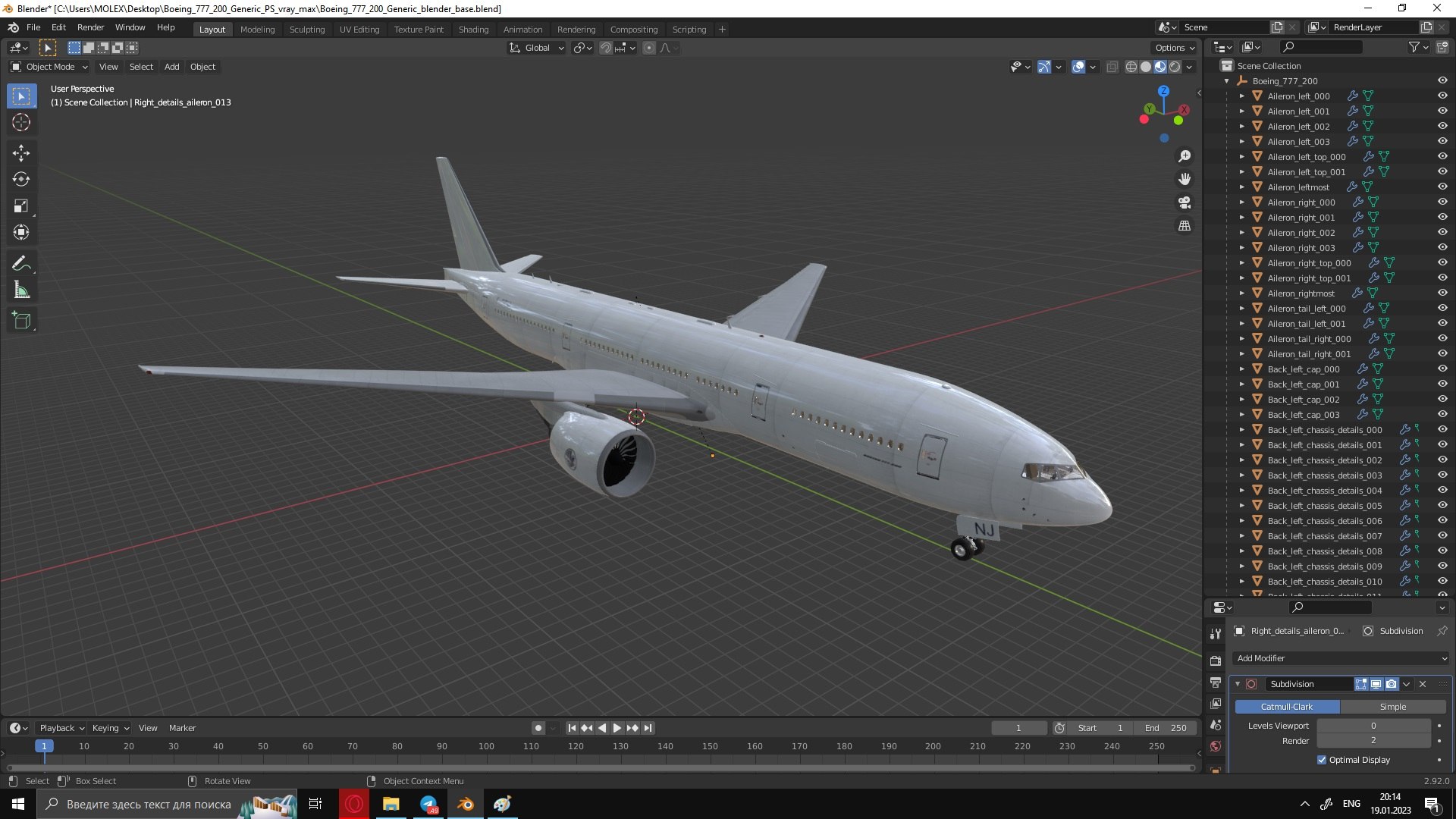Play animation forward
This screenshot has height=819, width=1456.
pos(617,728)
